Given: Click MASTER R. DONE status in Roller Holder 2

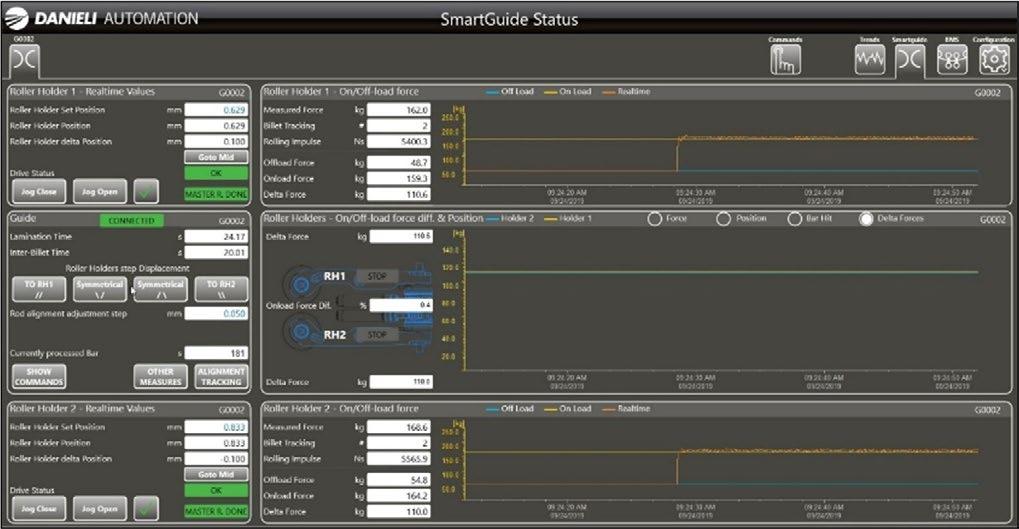Looking at the screenshot, I should point(216,511).
